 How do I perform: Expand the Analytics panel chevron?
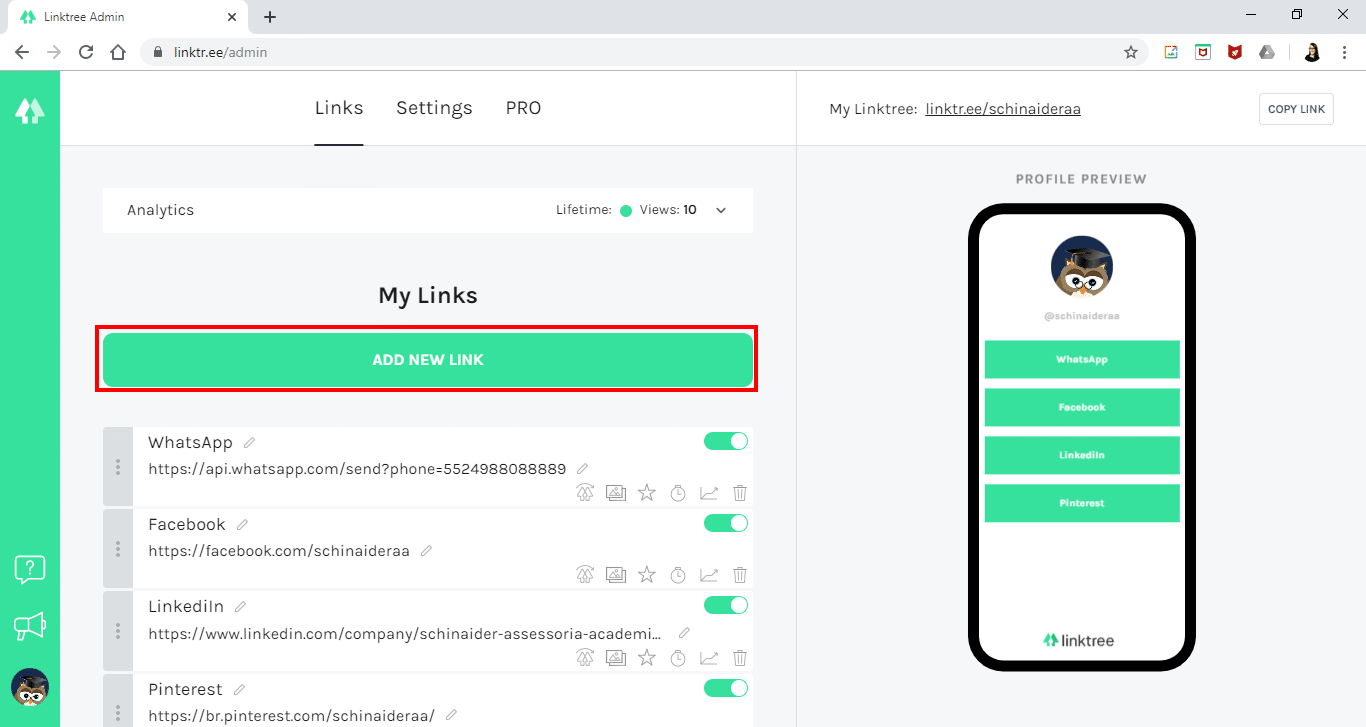point(721,210)
